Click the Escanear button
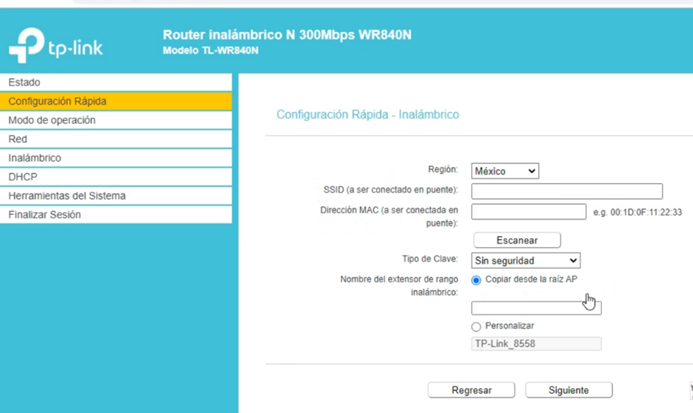The height and width of the screenshot is (413, 693). point(517,241)
